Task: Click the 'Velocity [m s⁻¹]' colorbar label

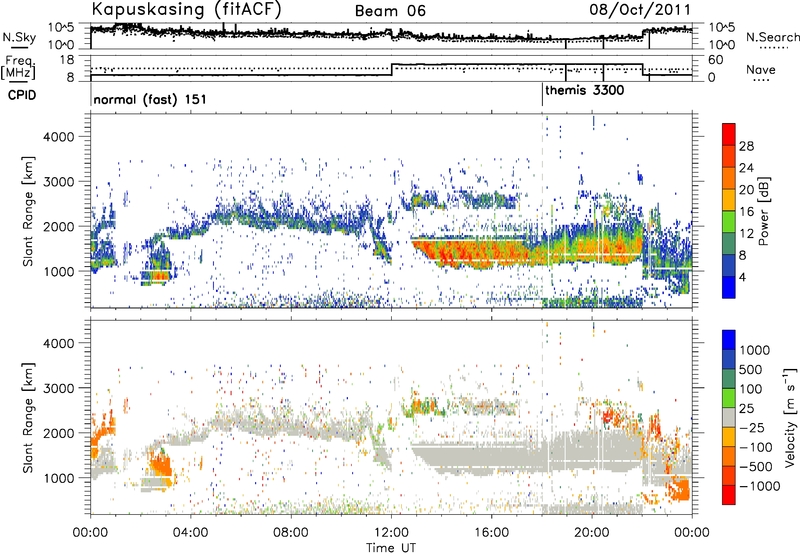Action: [790, 417]
